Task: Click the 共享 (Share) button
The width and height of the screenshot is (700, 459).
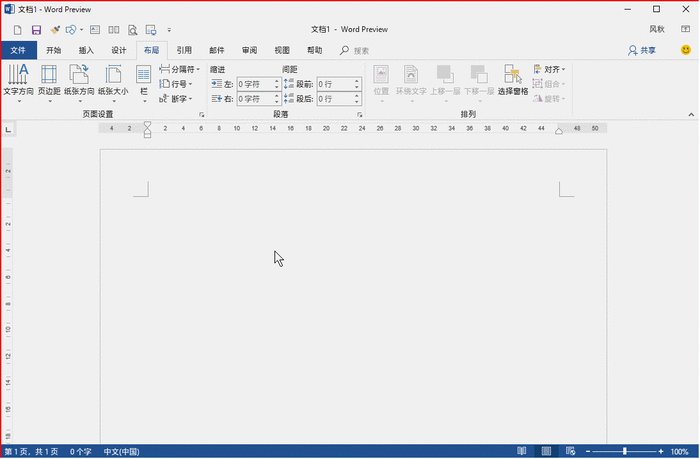Action: pos(642,50)
